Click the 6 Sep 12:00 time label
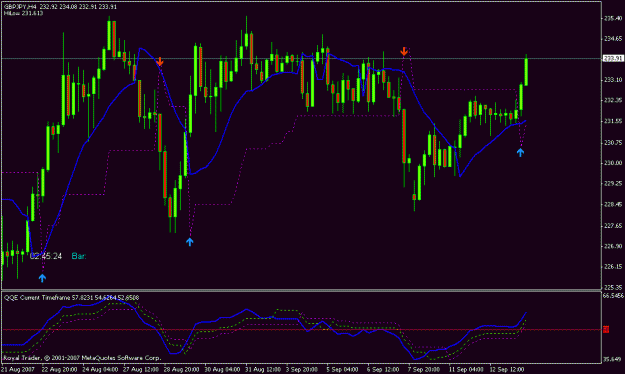The image size is (625, 374). [x=383, y=369]
